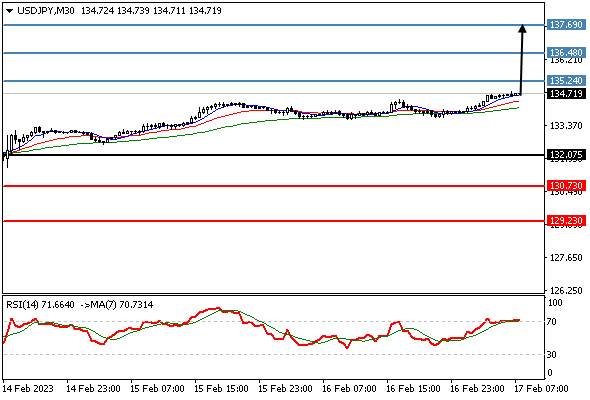Viewport: 590px width, 400px height.
Task: Open the chart menu triangle beside USDJPY,M30
Action: coord(9,11)
